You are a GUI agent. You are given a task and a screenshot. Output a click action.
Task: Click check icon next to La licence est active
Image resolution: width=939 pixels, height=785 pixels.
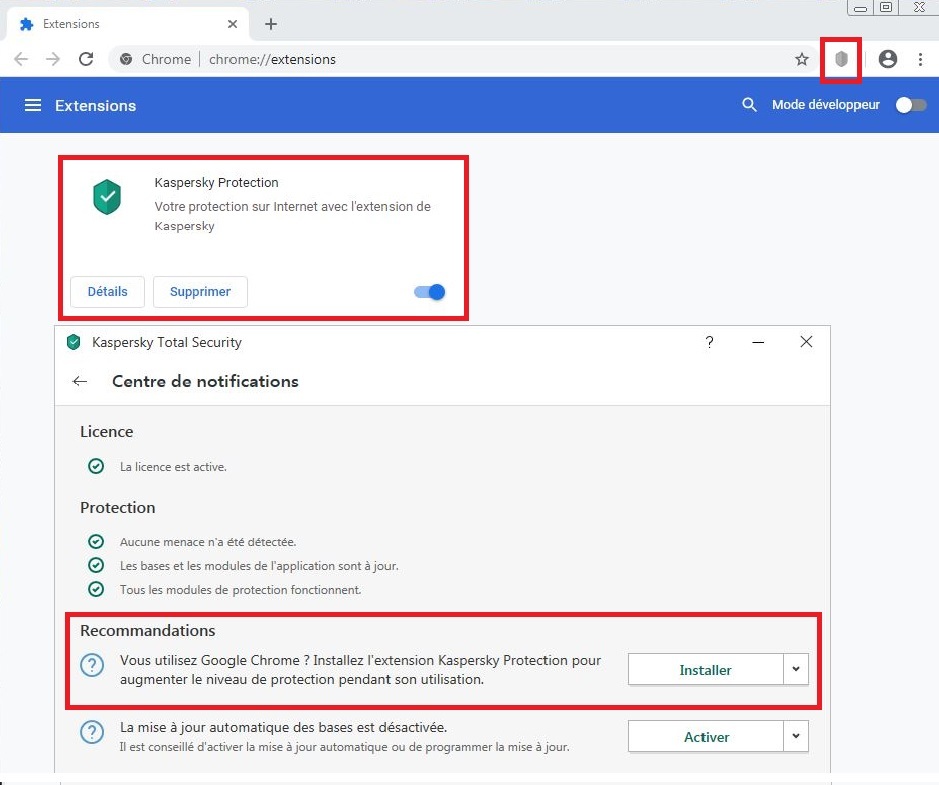click(x=96, y=466)
